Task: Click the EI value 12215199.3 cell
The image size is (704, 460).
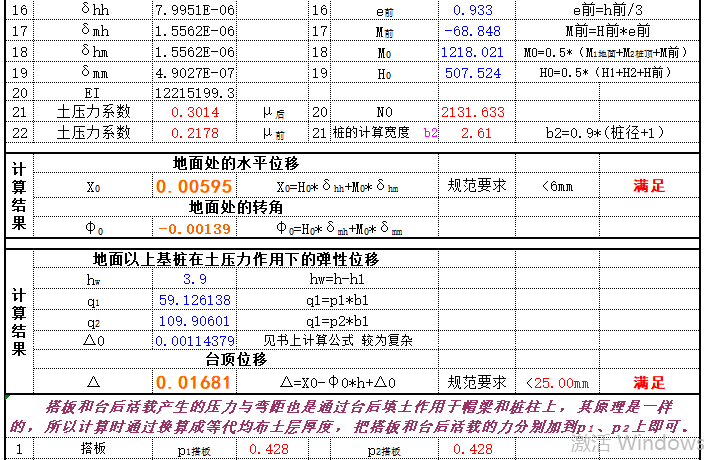Action: 194,93
